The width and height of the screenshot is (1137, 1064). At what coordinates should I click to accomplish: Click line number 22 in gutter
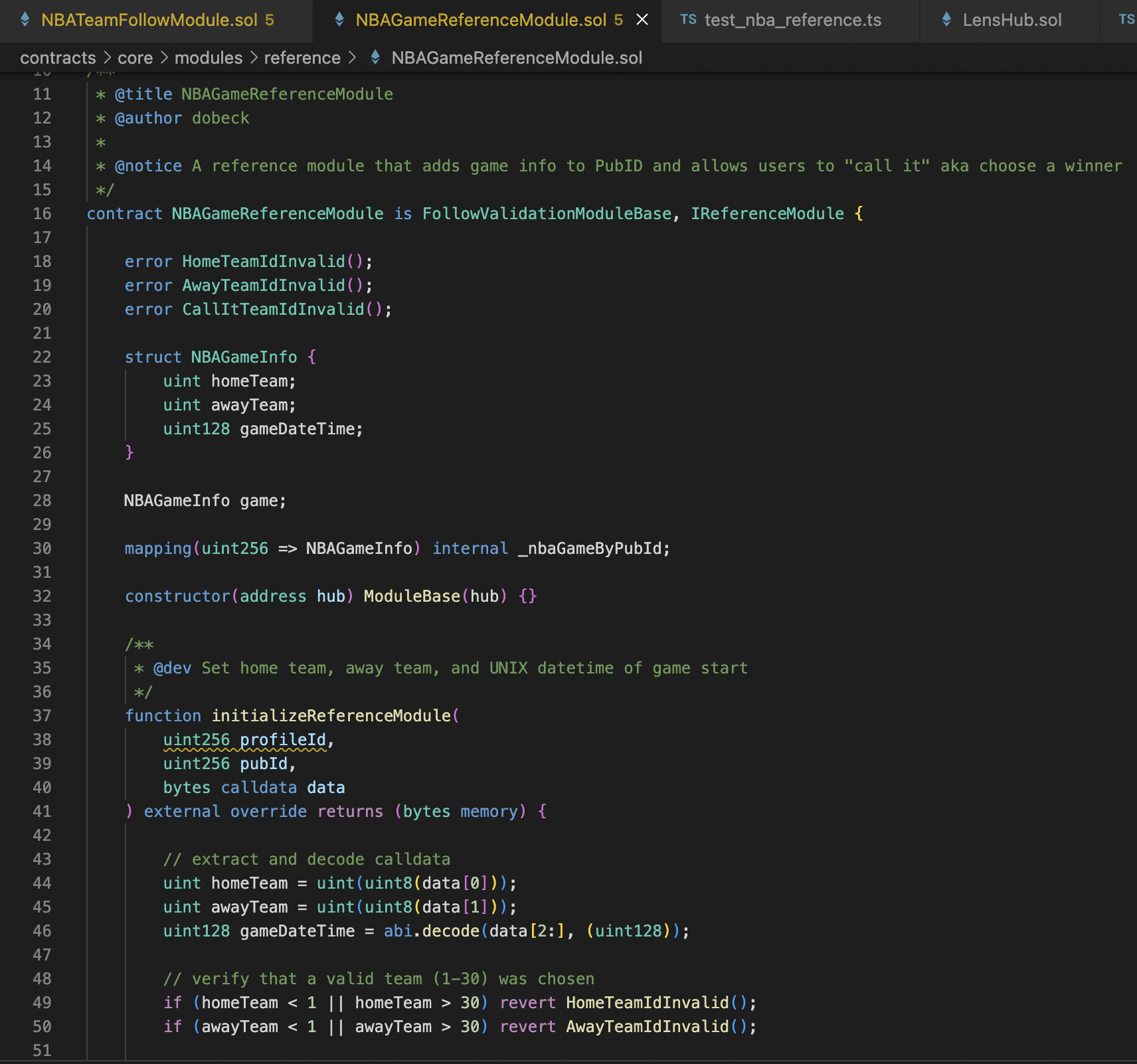coord(42,357)
